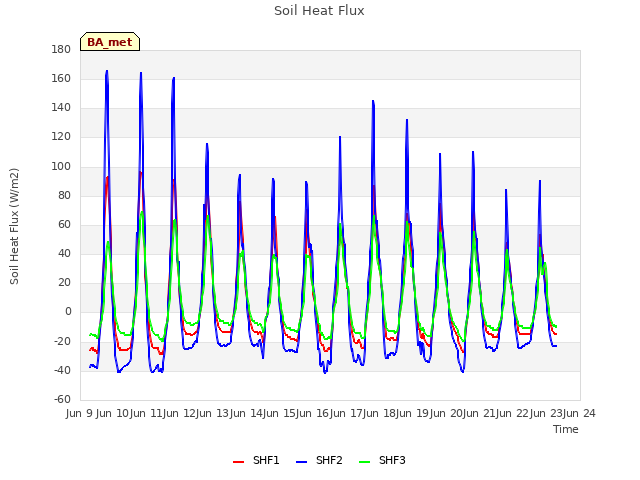The image size is (640, 480).
Task: Click the 100 y-axis tick label
Action: (x=61, y=167)
